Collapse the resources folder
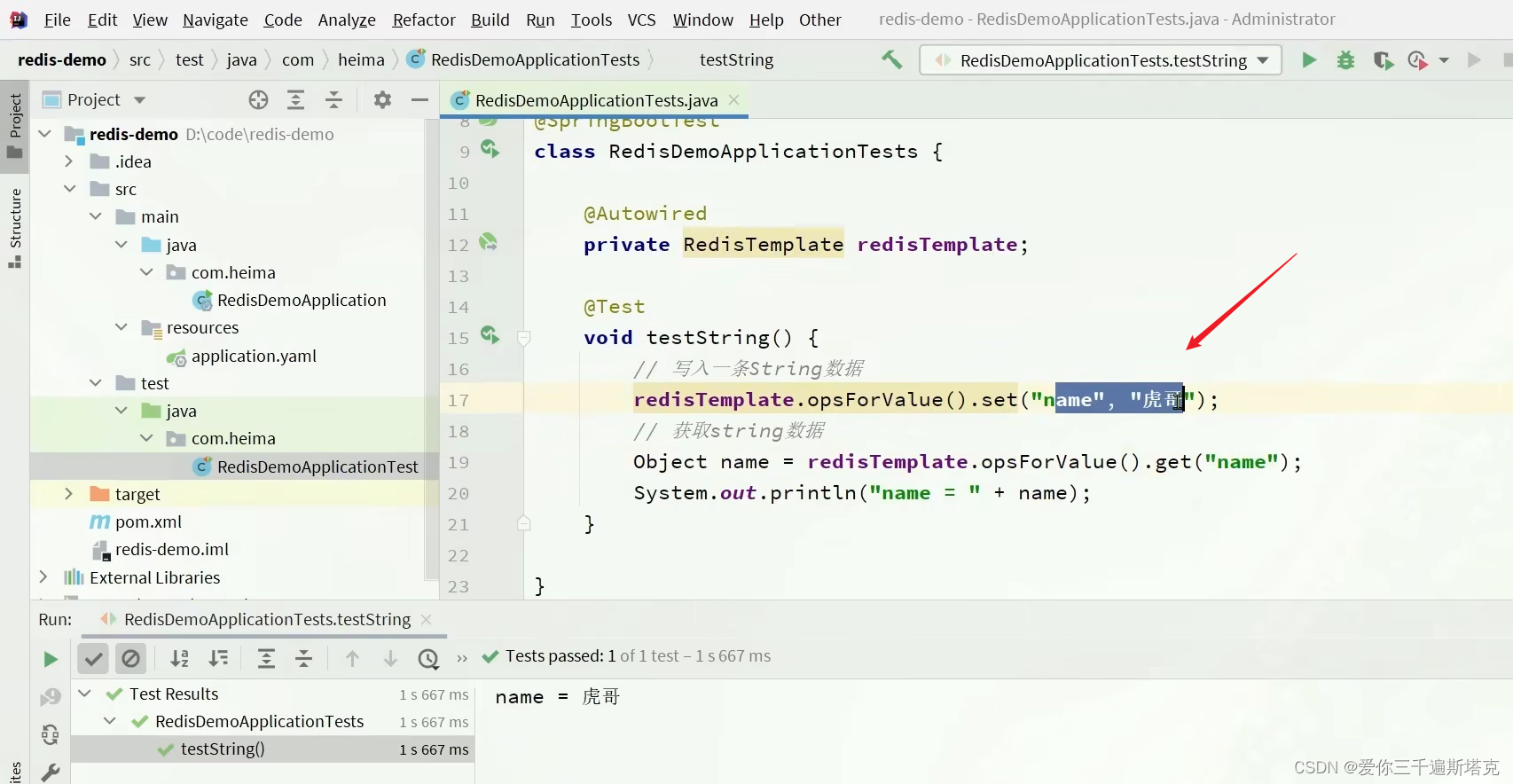 pyautogui.click(x=121, y=327)
